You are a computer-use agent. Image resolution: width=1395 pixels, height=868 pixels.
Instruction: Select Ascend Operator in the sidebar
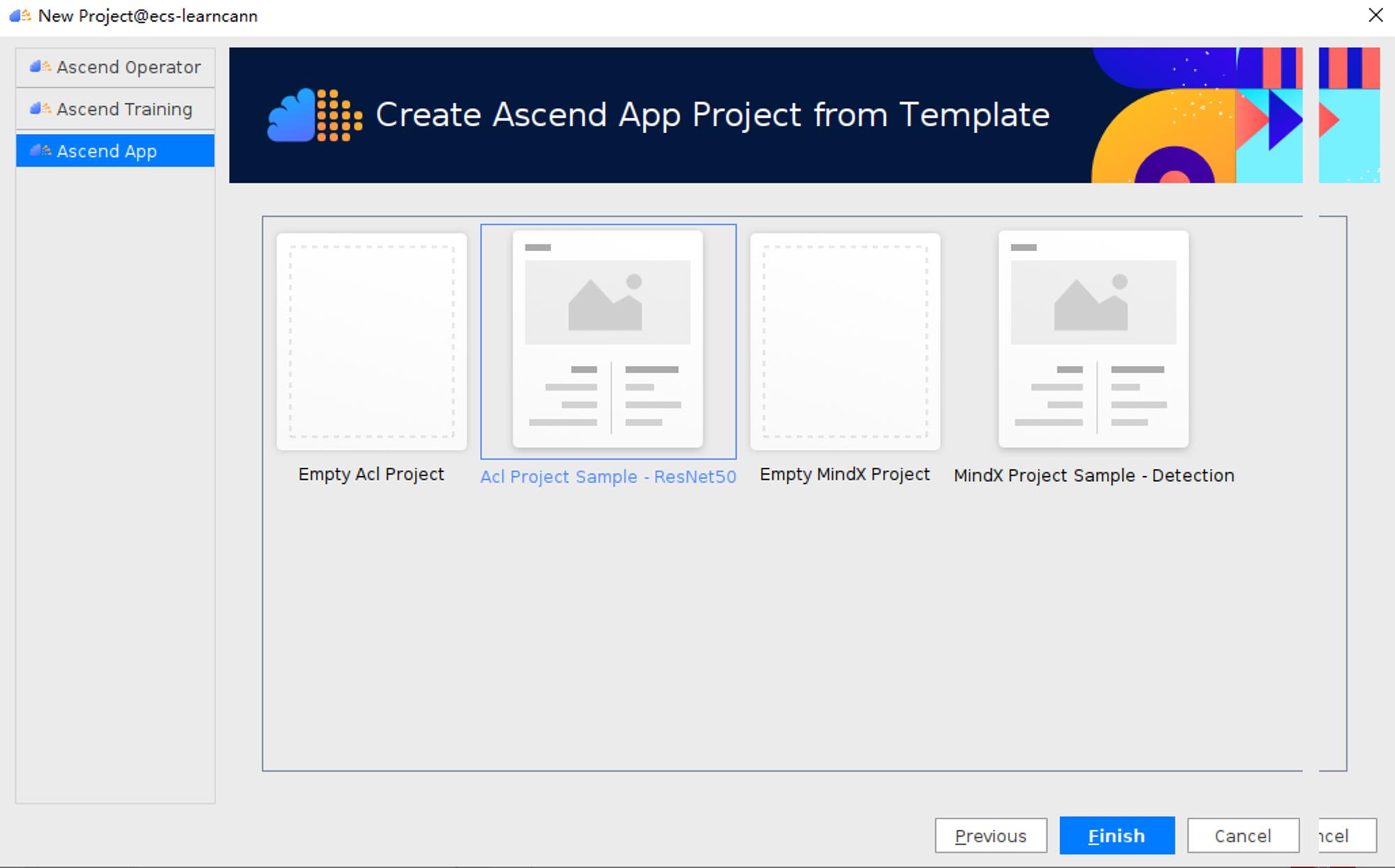click(x=115, y=67)
